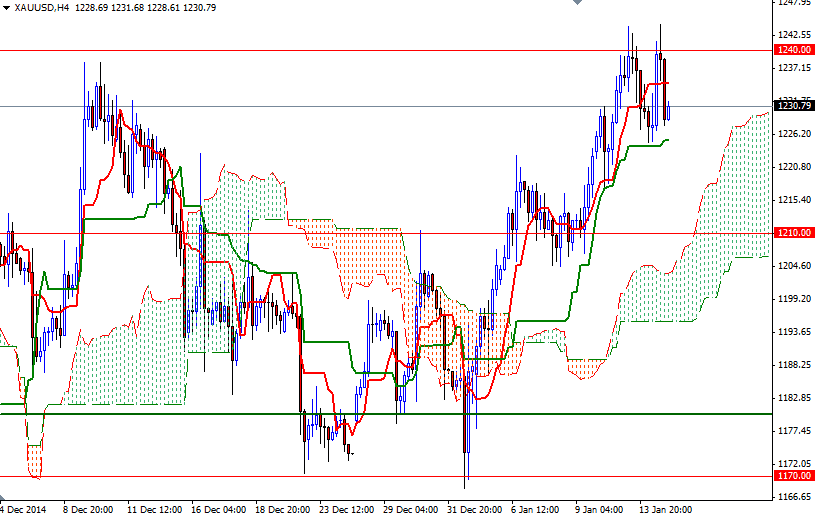Click the 11 Dec 12:00 time label

153,508
